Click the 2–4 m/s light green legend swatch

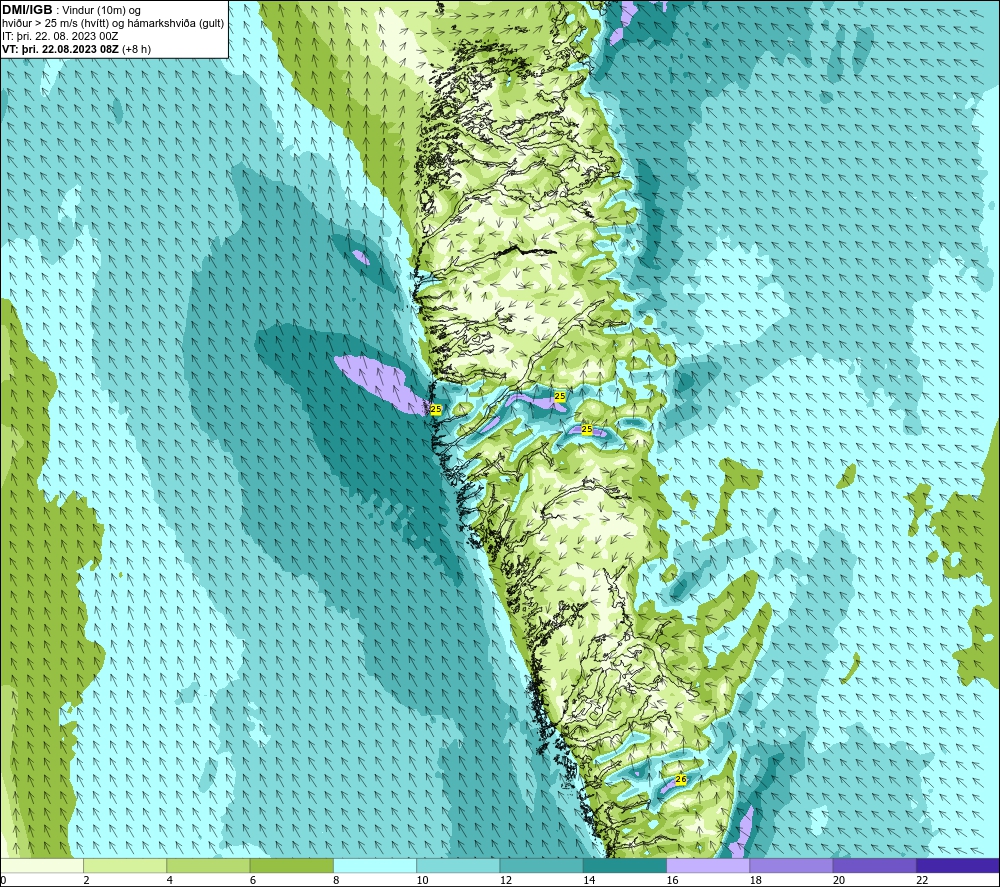[x=125, y=865]
